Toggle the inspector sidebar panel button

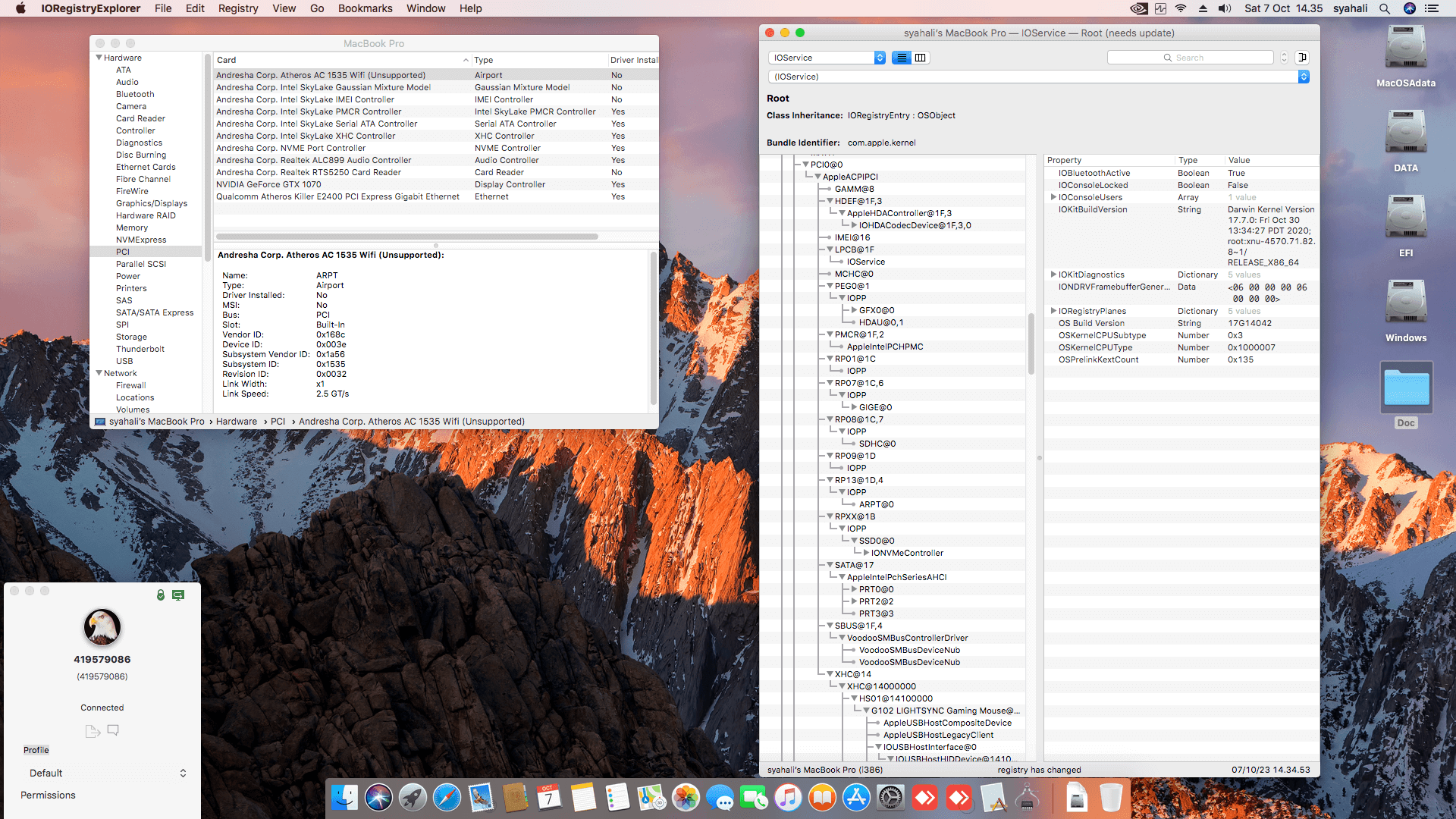click(x=1302, y=58)
